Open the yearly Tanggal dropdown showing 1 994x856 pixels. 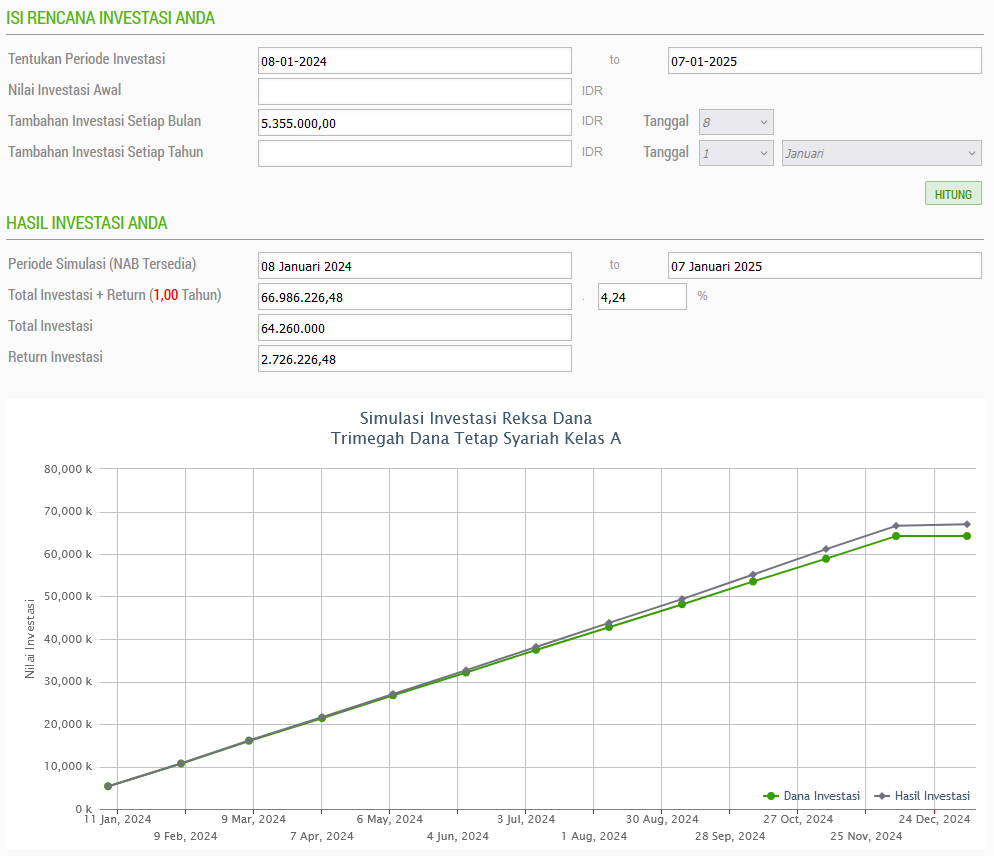736,153
